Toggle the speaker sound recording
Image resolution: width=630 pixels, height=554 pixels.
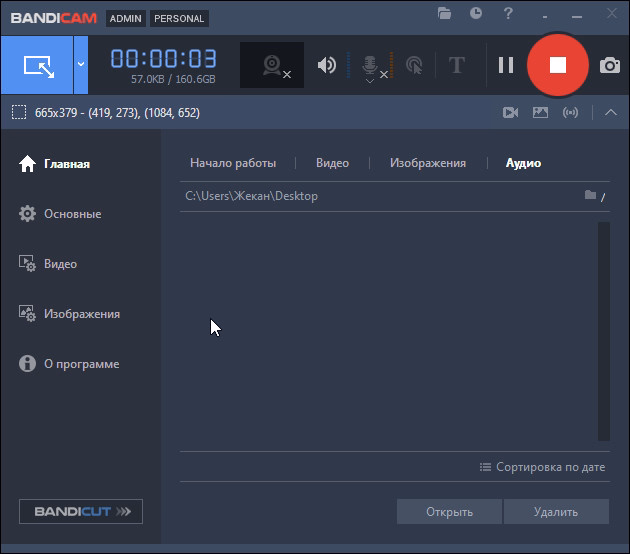coord(326,66)
